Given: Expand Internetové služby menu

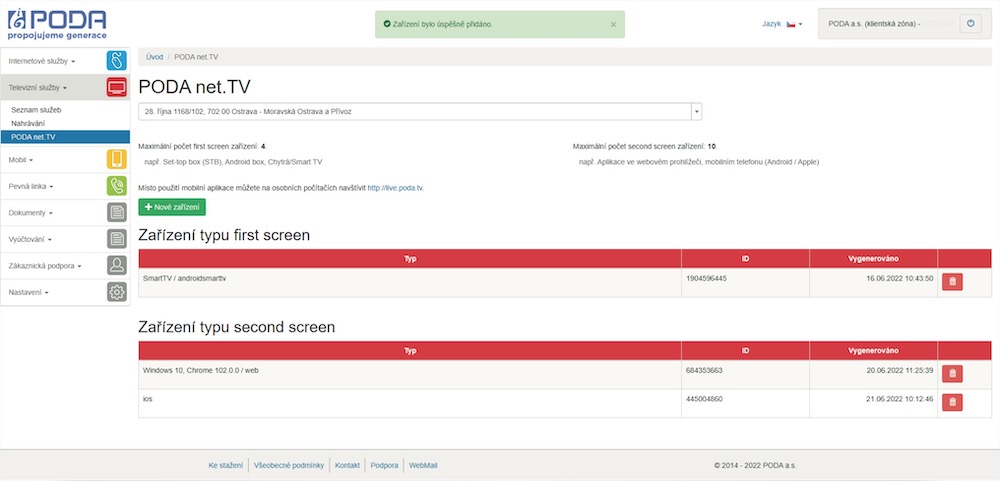Looking at the screenshot, I should click(x=42, y=61).
